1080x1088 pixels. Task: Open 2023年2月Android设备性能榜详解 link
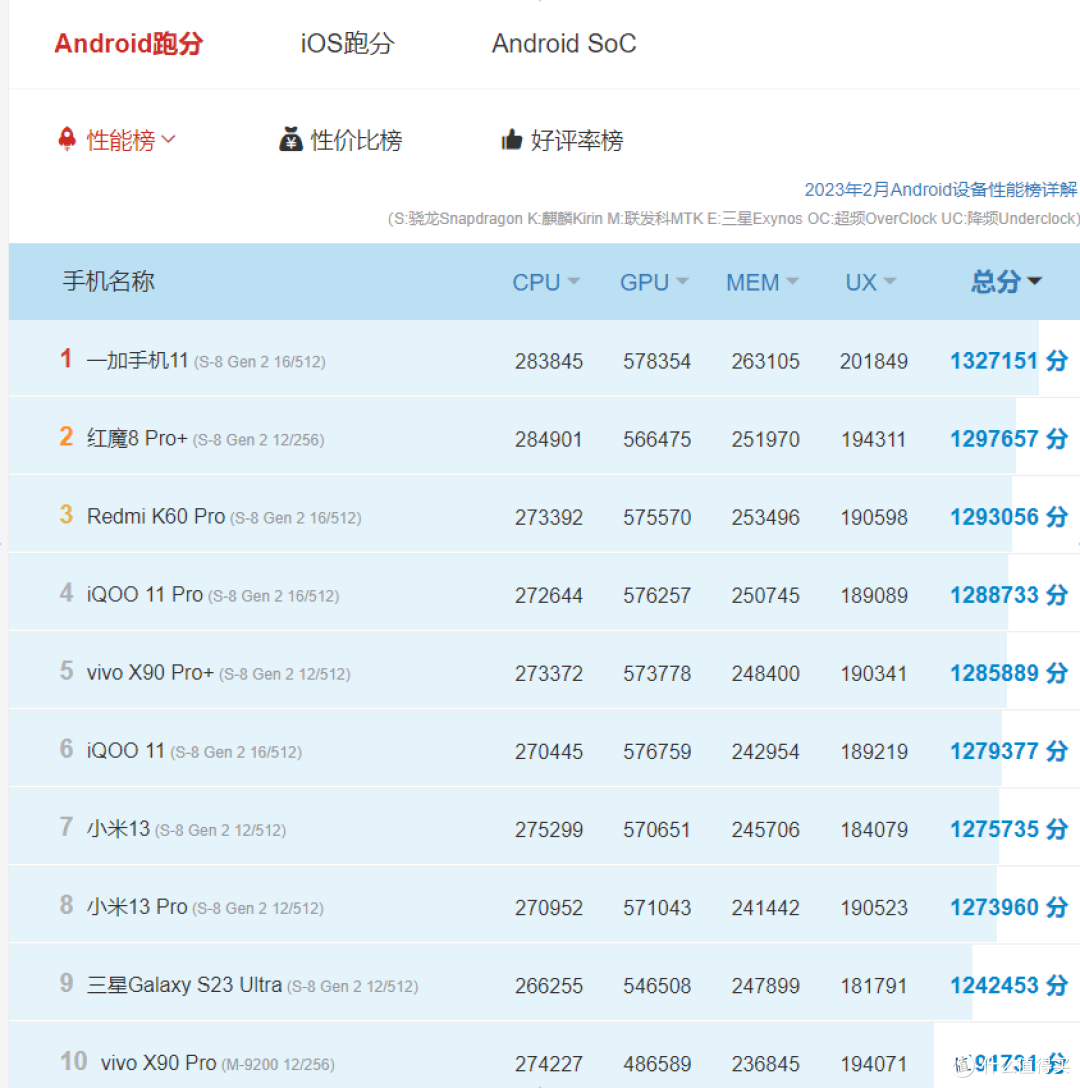tap(940, 189)
